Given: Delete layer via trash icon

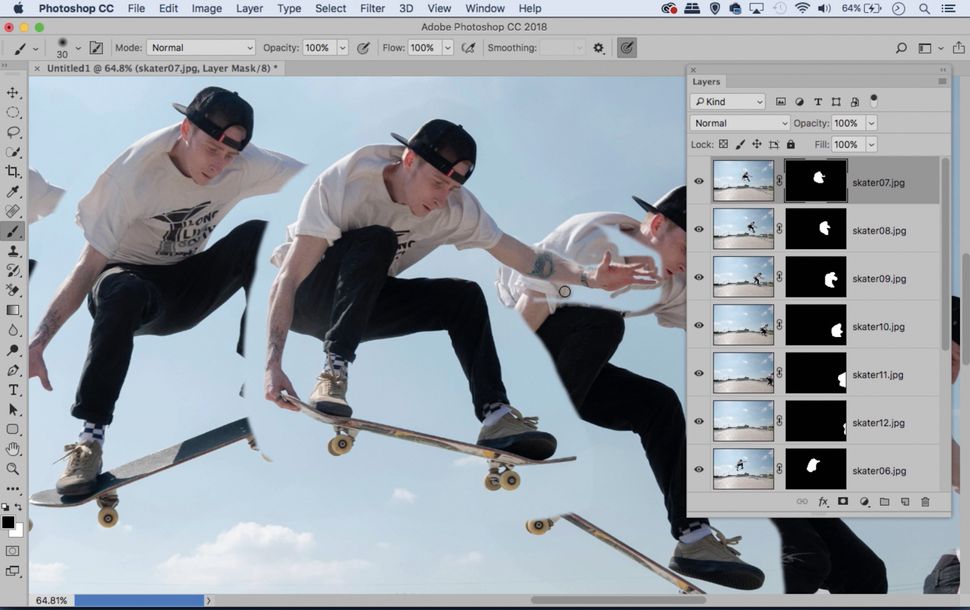Looking at the screenshot, I should (x=926, y=501).
